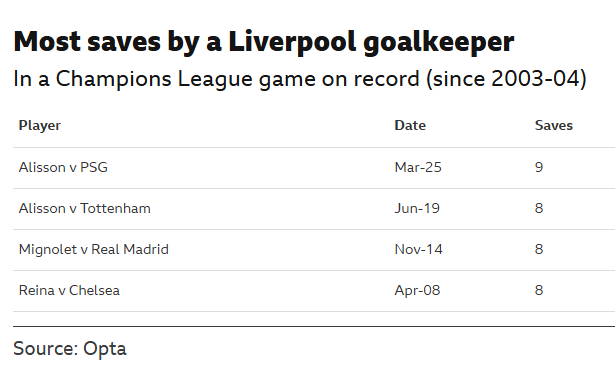Image resolution: width=615 pixels, height=369 pixels.
Task: Click the Player column header
Action: pyautogui.click(x=40, y=126)
